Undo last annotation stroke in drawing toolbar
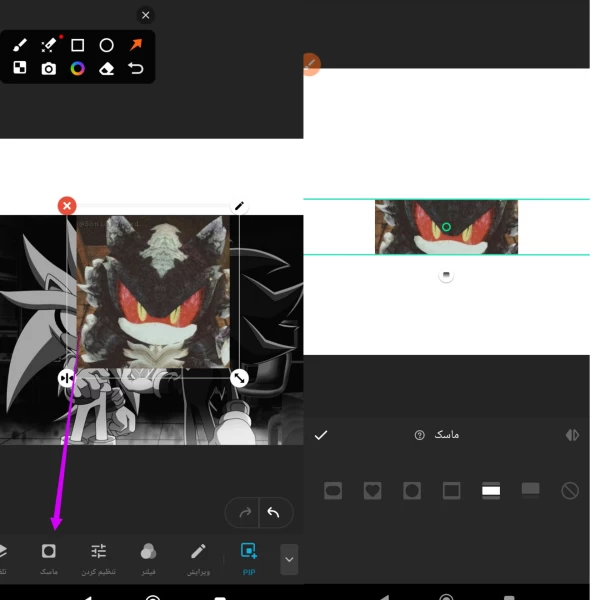The width and height of the screenshot is (600, 600). coord(136,68)
